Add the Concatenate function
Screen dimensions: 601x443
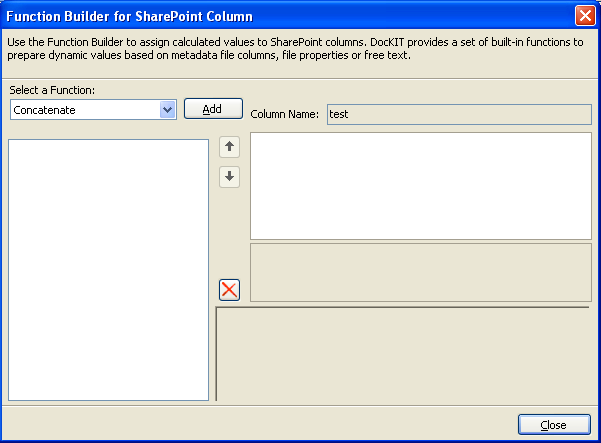point(213,109)
